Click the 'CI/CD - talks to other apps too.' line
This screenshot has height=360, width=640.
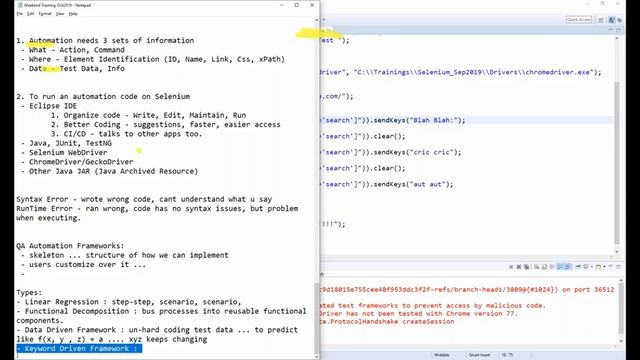pyautogui.click(x=127, y=134)
